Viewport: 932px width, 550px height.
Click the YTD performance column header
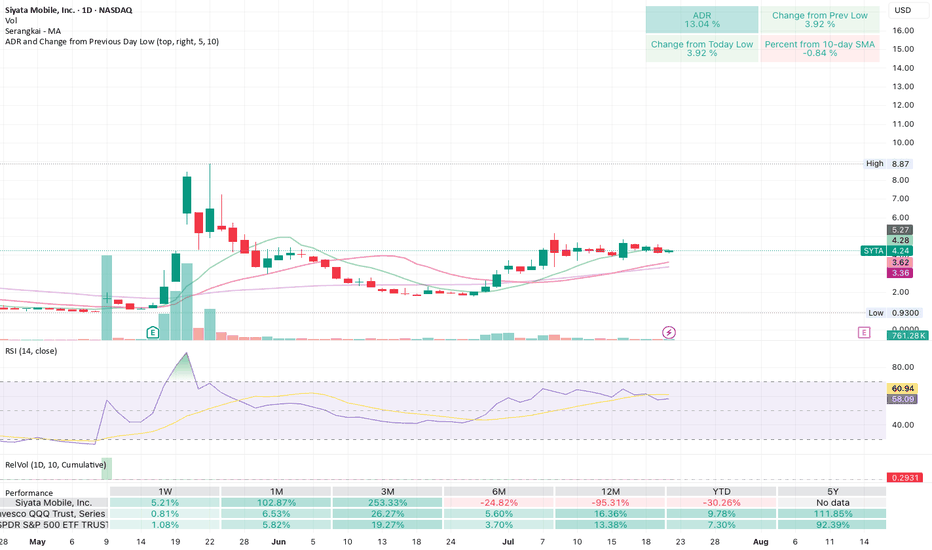(x=722, y=492)
